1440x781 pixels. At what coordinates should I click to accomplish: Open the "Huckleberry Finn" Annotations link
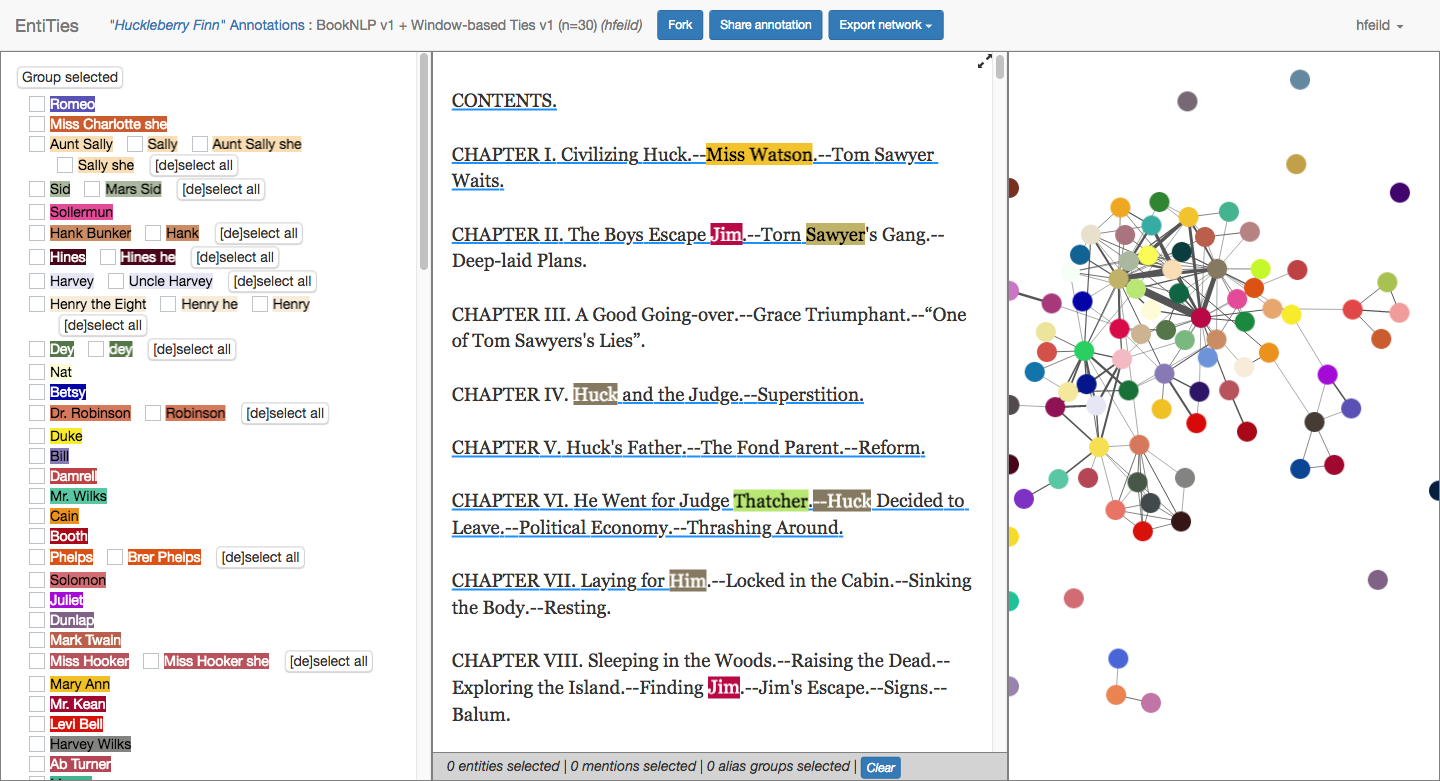(207, 25)
